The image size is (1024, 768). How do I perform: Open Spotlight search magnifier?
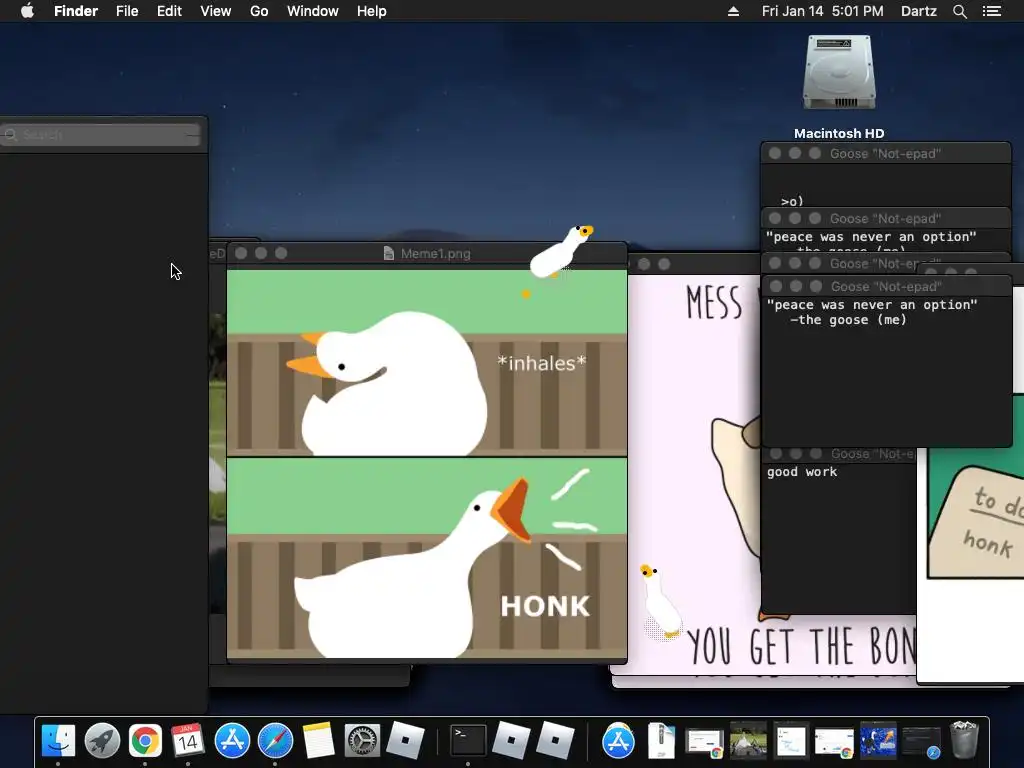959,11
